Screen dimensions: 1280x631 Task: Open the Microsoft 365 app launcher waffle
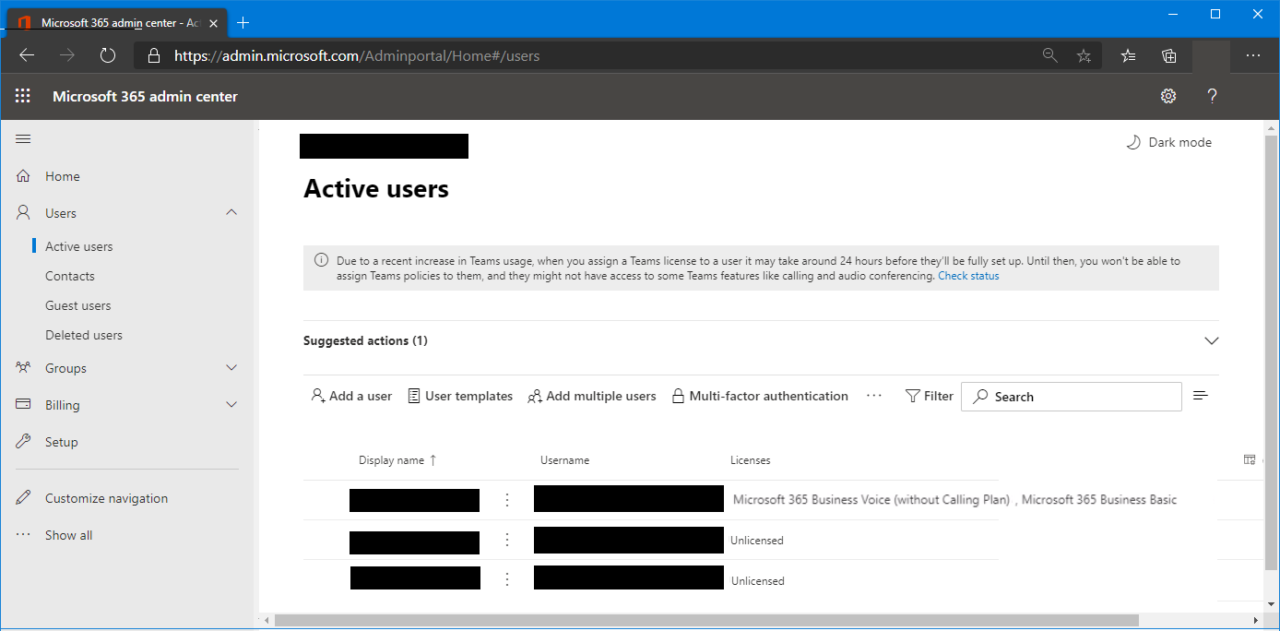pyautogui.click(x=22, y=96)
